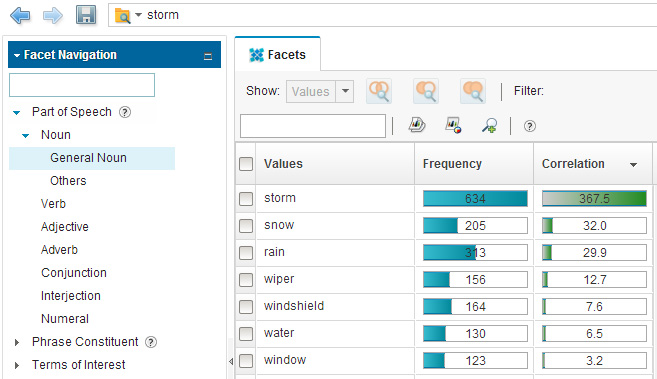Check the storm row checkbox
The image size is (657, 379).
[x=246, y=199]
